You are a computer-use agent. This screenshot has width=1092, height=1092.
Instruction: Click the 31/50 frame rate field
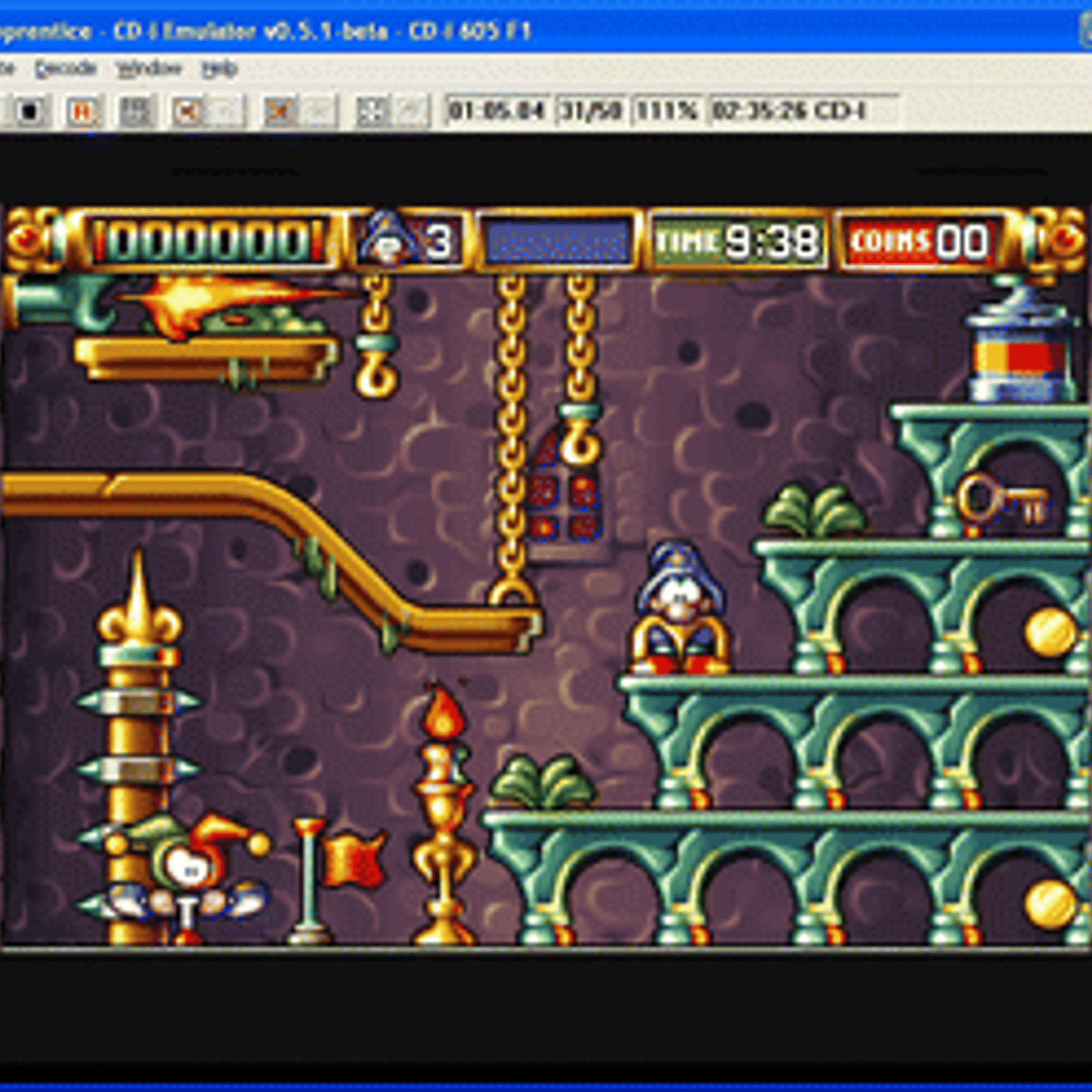pyautogui.click(x=592, y=111)
